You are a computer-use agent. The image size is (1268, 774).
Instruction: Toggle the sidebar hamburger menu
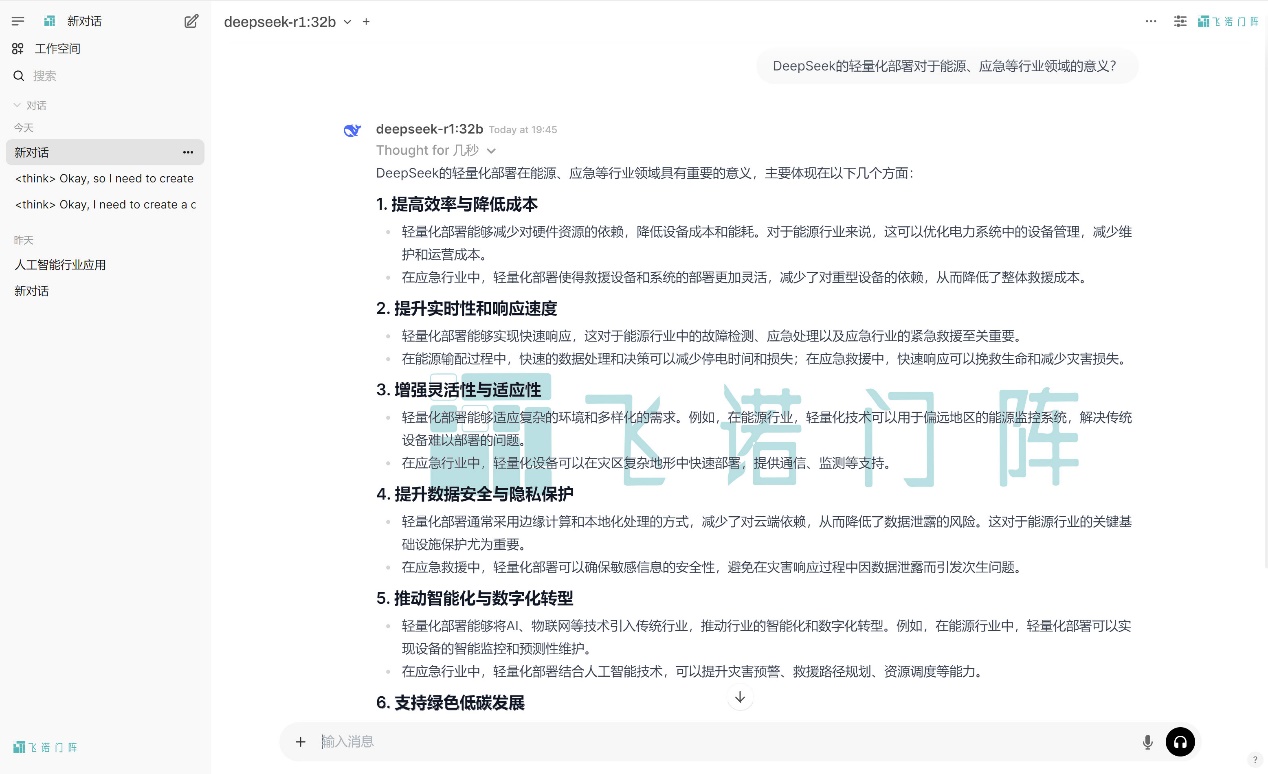click(x=18, y=21)
